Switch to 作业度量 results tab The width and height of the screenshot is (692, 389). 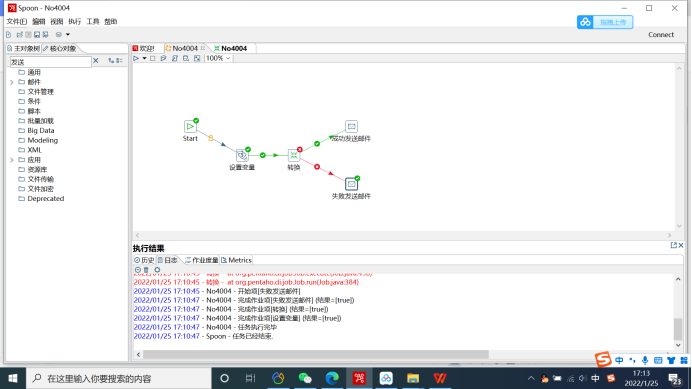point(201,260)
